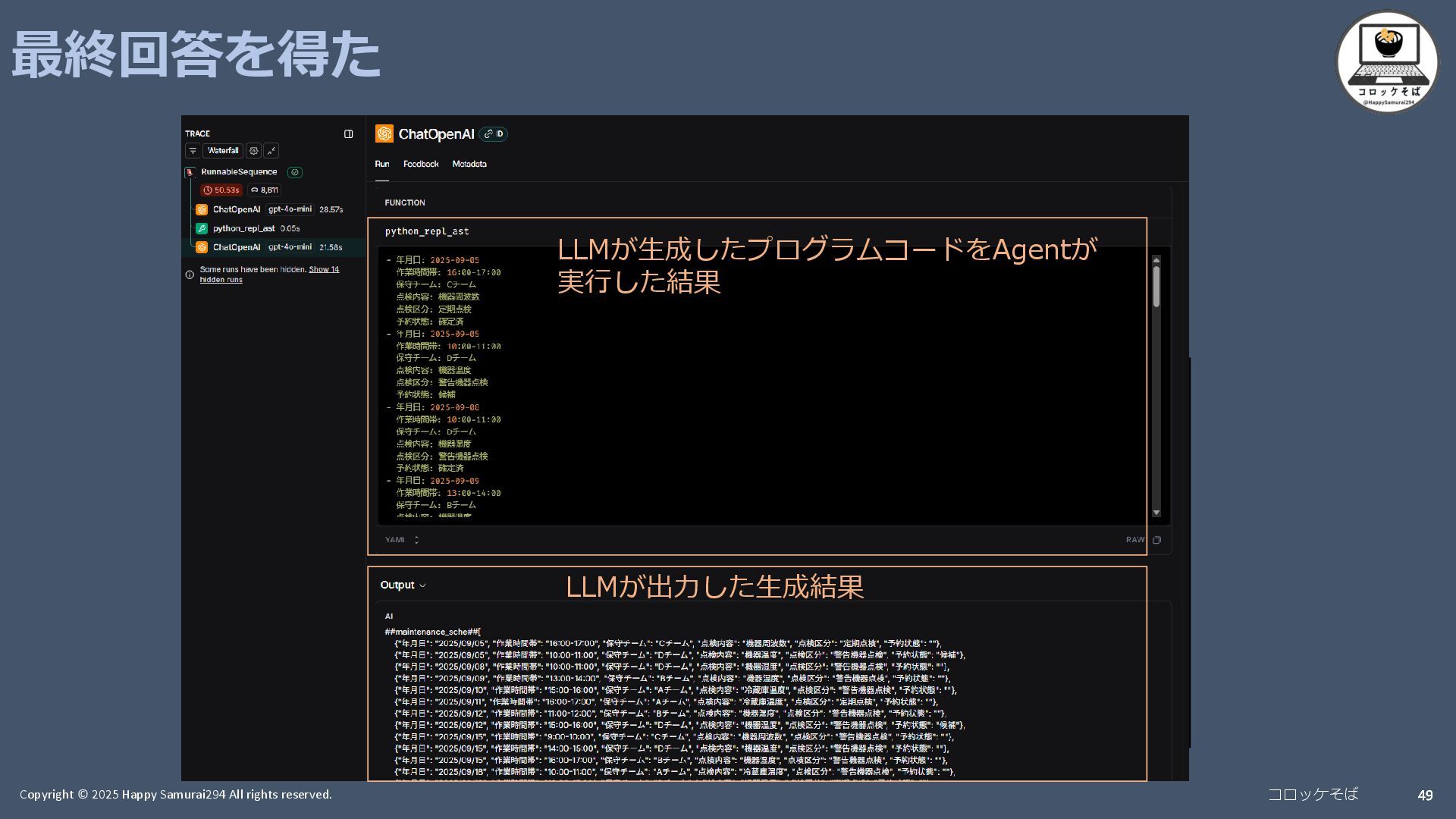The image size is (1456, 819).
Task: Click the info icon beside hidden runs
Action: (190, 275)
